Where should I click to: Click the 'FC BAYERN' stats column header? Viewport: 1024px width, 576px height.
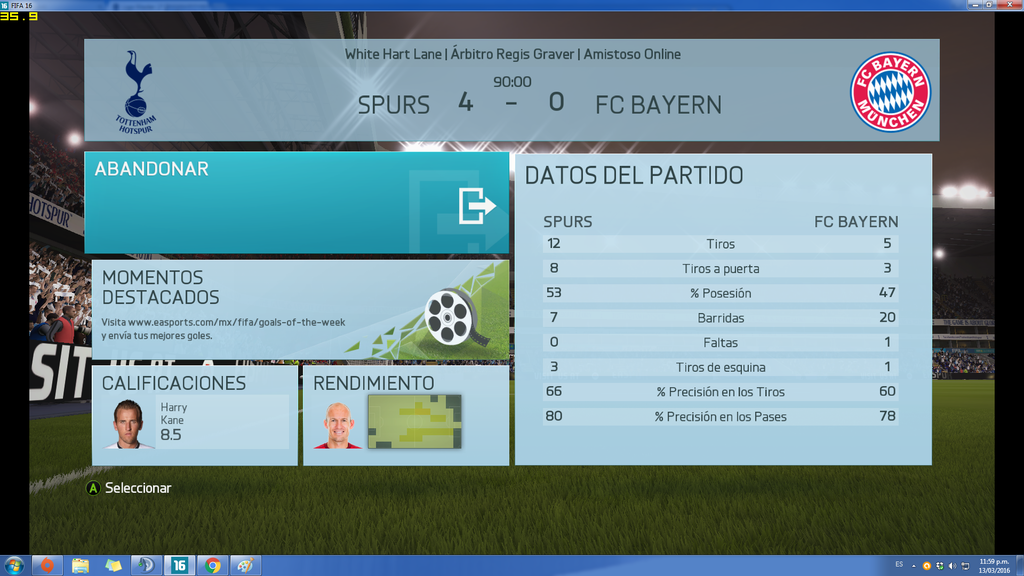click(856, 222)
